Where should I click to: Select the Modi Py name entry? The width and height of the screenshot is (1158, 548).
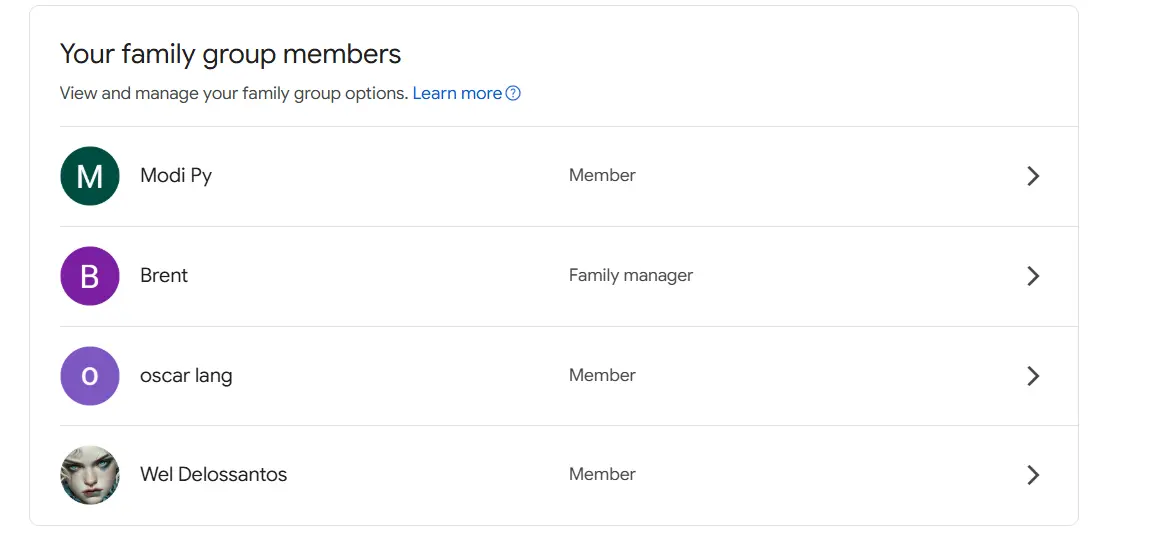[176, 176]
